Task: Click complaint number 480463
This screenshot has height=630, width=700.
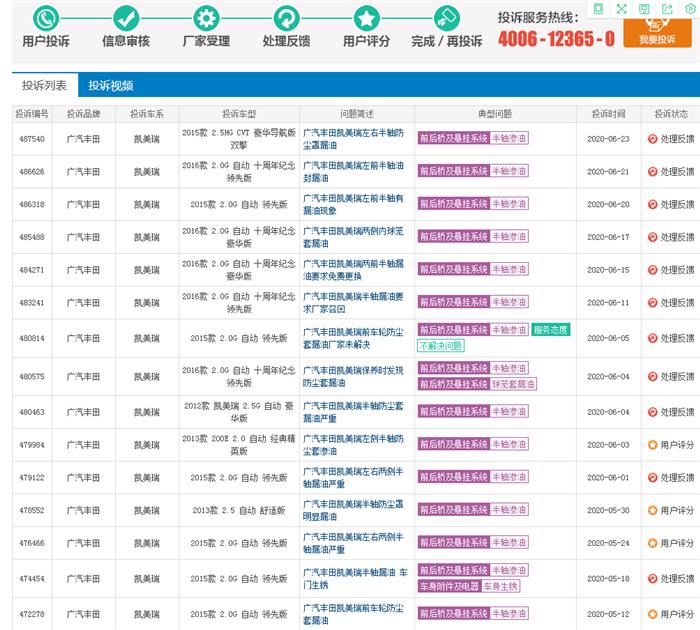Action: [x=32, y=412]
